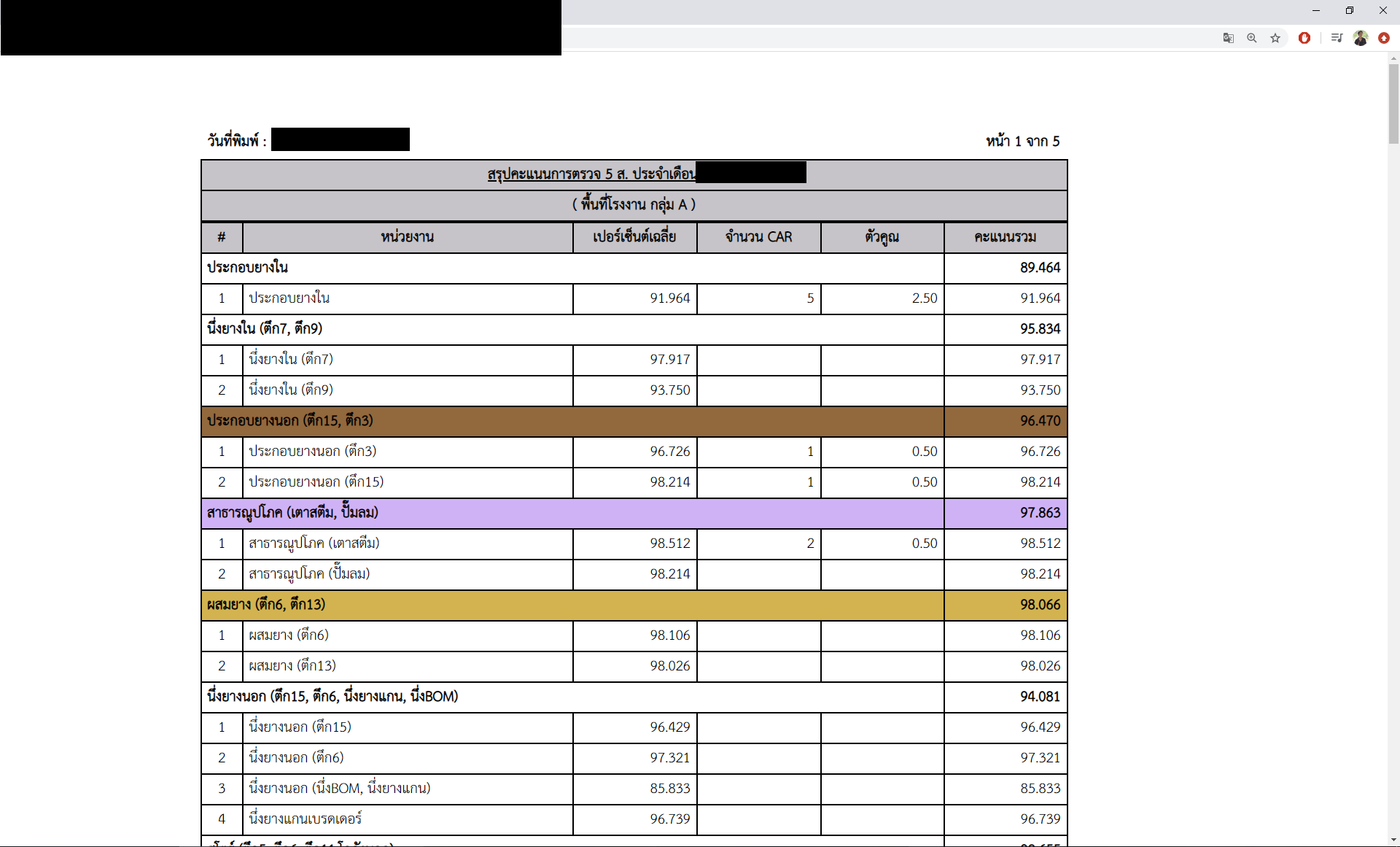Image resolution: width=1400 pixels, height=847 pixels.
Task: Minimize the browser window
Action: tap(1316, 10)
